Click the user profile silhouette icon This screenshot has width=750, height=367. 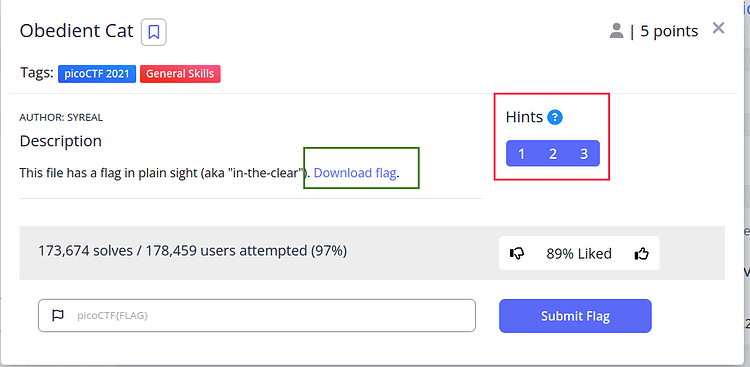point(617,31)
